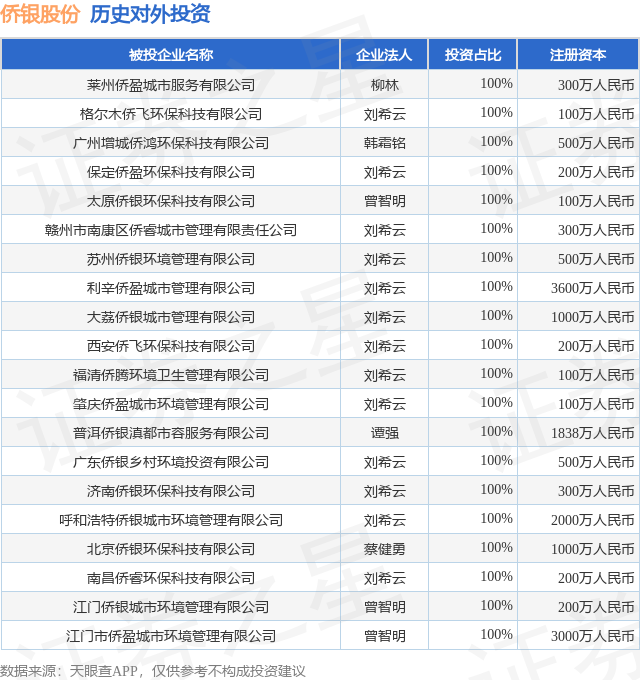This screenshot has height=680, width=640.
Task: Click 曾智明 in the 江门市侨盈 row
Action: tap(385, 636)
